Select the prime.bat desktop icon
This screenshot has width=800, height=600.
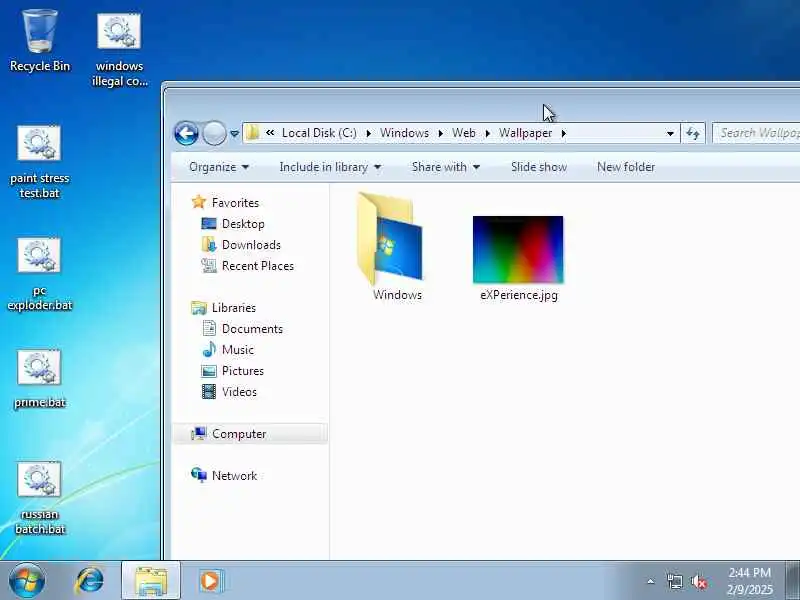39,379
